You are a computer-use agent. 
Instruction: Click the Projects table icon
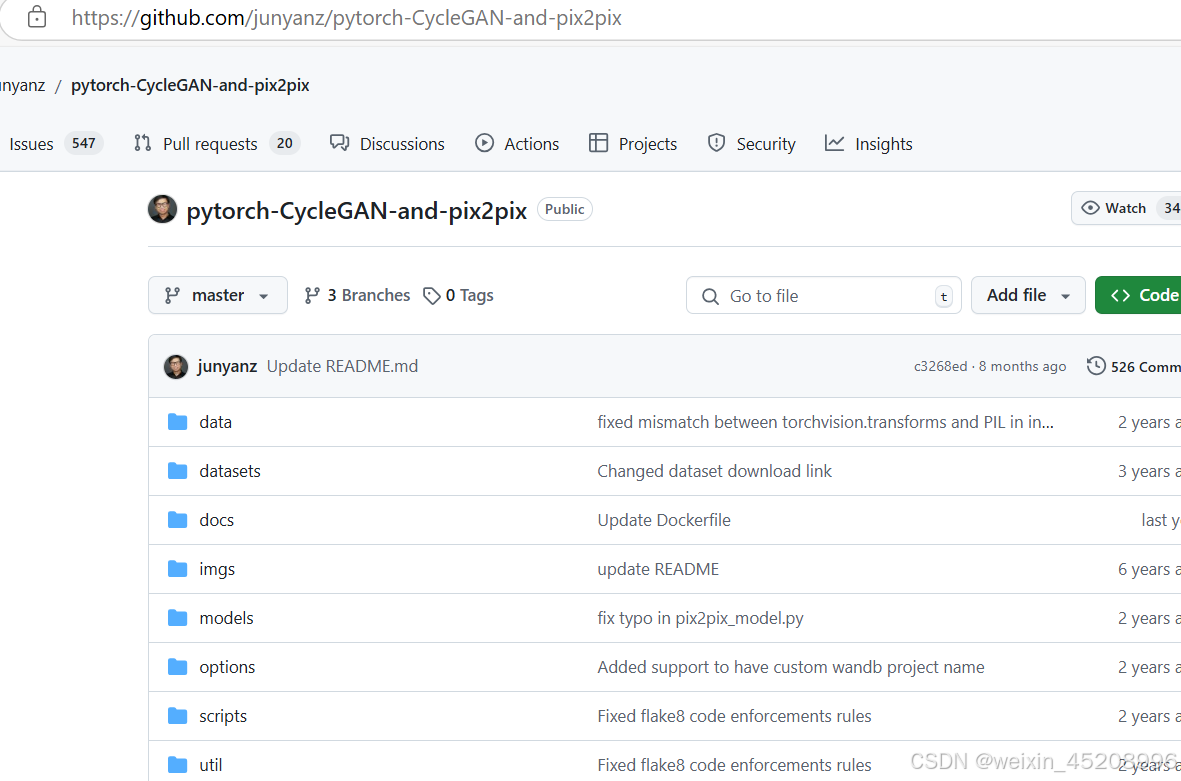(598, 143)
